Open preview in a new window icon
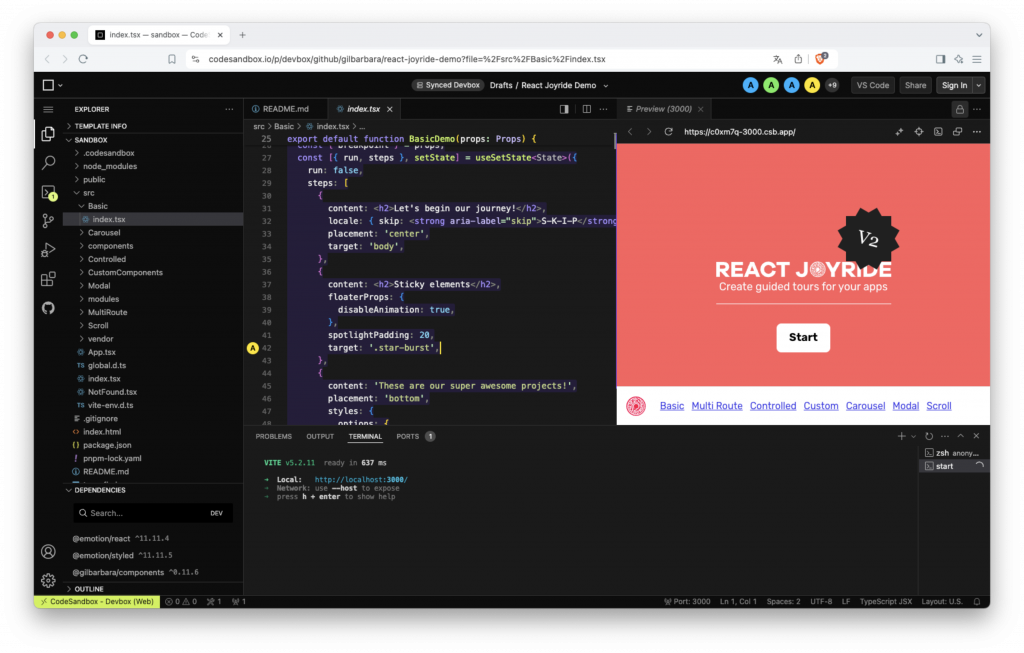This screenshot has width=1024, height=653. point(957,132)
